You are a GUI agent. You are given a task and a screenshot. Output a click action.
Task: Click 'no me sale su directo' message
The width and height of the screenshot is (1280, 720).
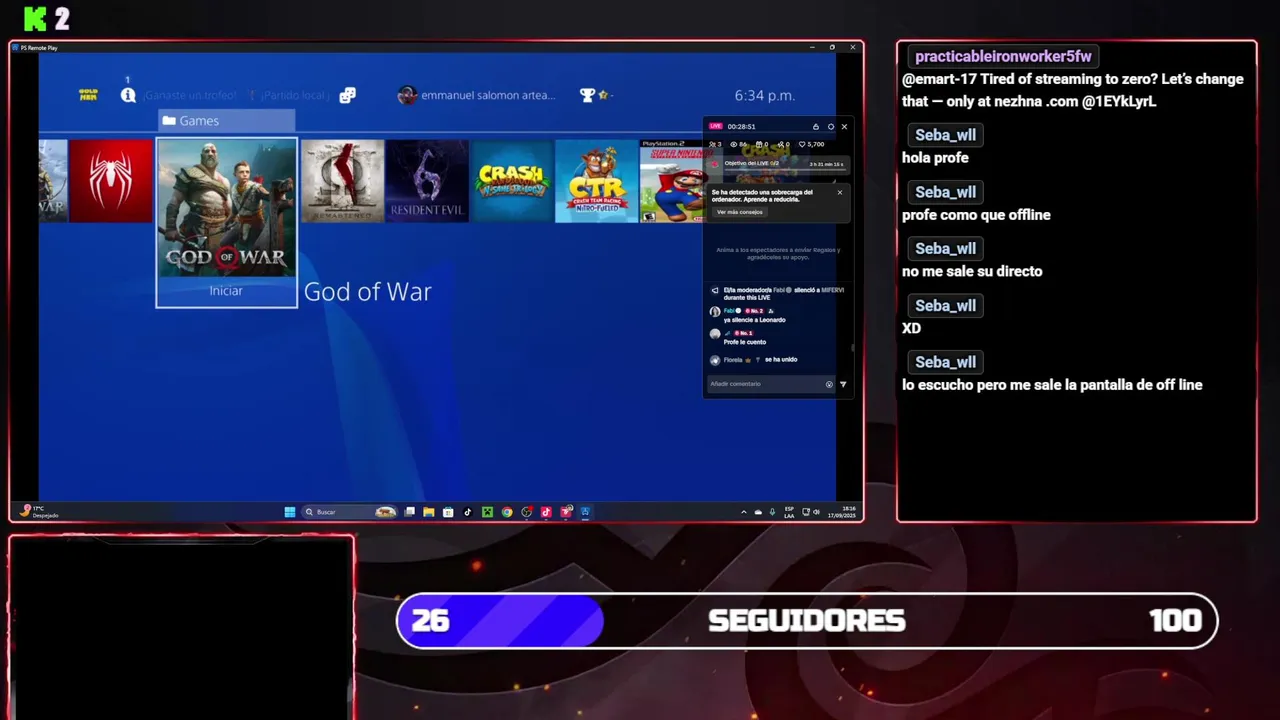pos(972,271)
